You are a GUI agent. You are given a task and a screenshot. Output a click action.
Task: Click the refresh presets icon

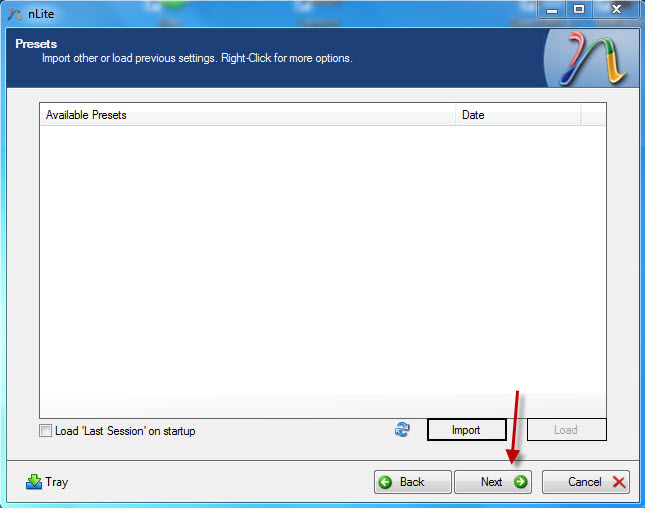[402, 429]
